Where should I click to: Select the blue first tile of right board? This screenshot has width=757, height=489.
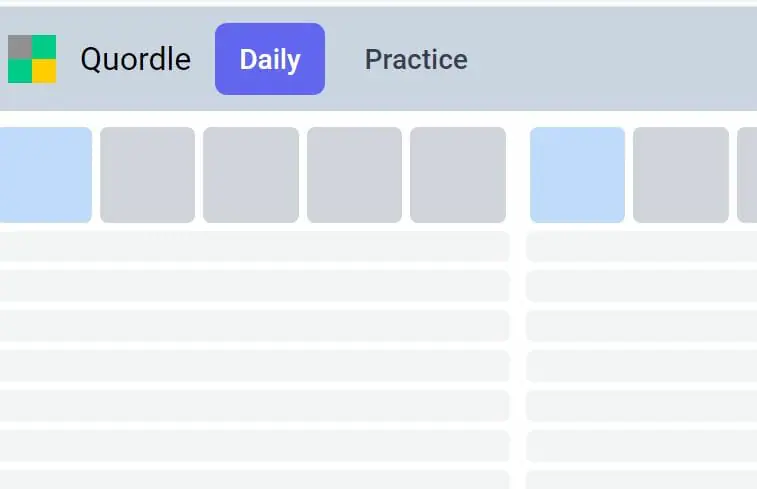577,175
